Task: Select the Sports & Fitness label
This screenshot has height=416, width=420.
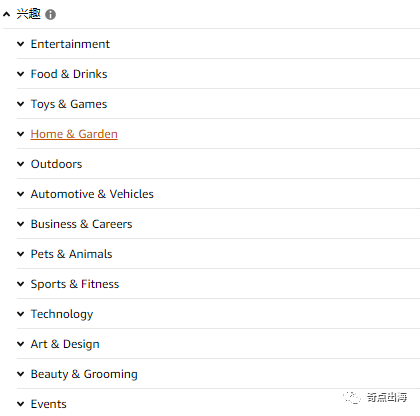Action: [x=75, y=284]
